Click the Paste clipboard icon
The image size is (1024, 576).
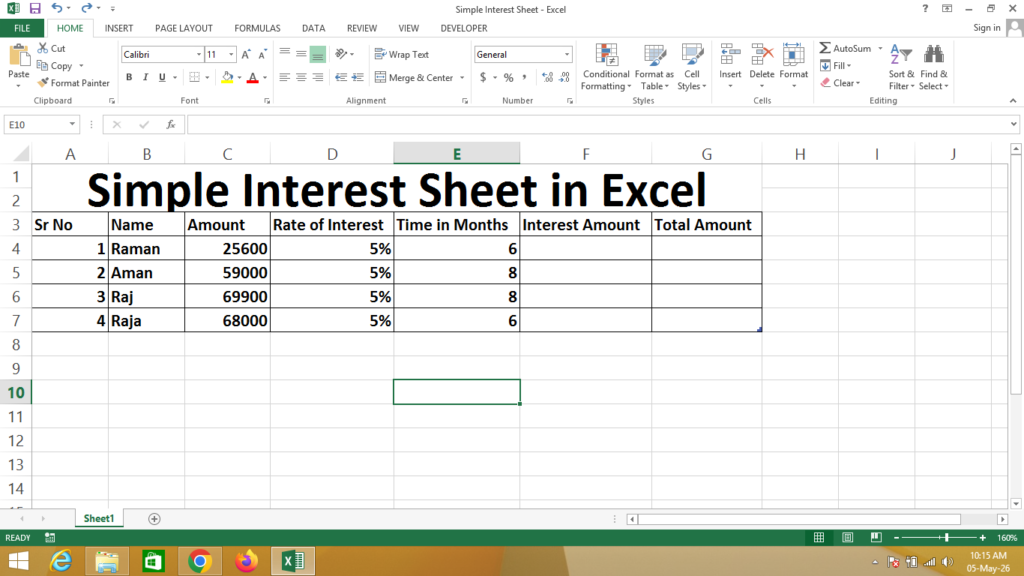18,57
